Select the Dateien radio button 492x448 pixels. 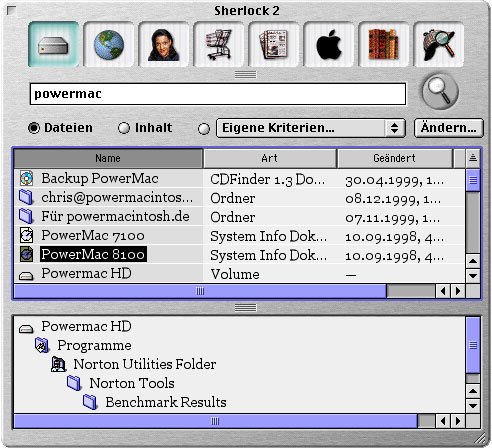coord(34,128)
